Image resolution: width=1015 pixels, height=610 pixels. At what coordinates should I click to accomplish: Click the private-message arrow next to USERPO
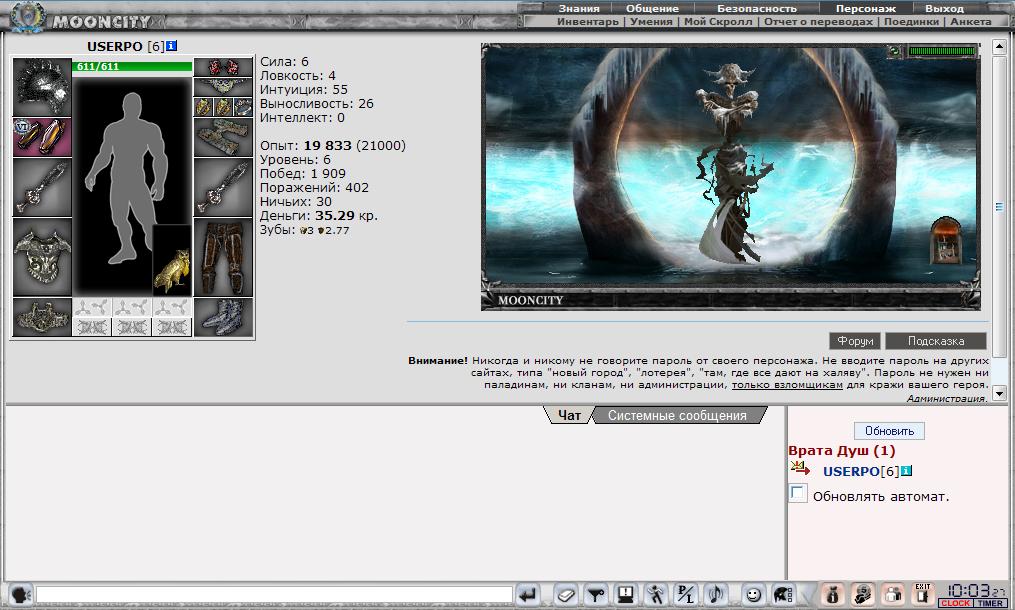[800, 468]
